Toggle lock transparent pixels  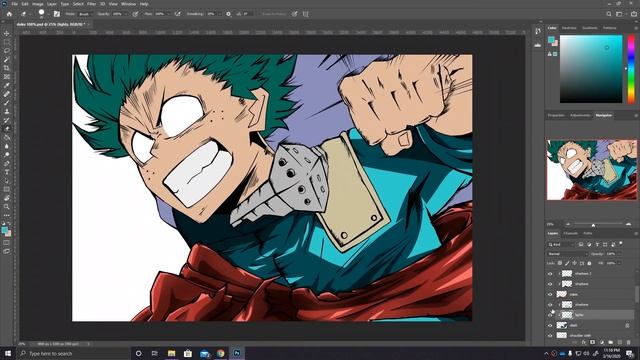coord(560,263)
